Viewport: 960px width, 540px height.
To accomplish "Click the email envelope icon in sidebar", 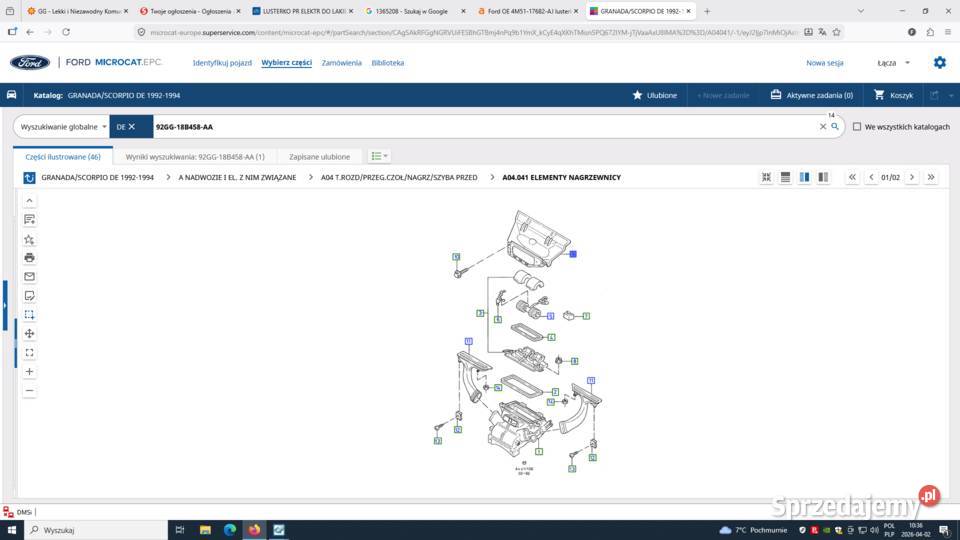I will point(29,276).
